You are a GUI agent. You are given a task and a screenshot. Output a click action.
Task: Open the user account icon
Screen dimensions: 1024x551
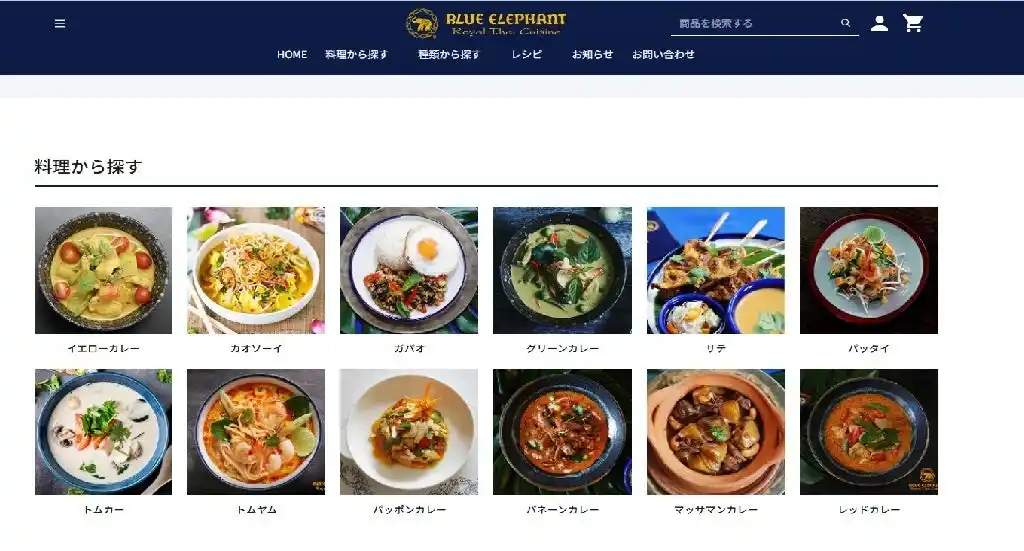tap(879, 24)
